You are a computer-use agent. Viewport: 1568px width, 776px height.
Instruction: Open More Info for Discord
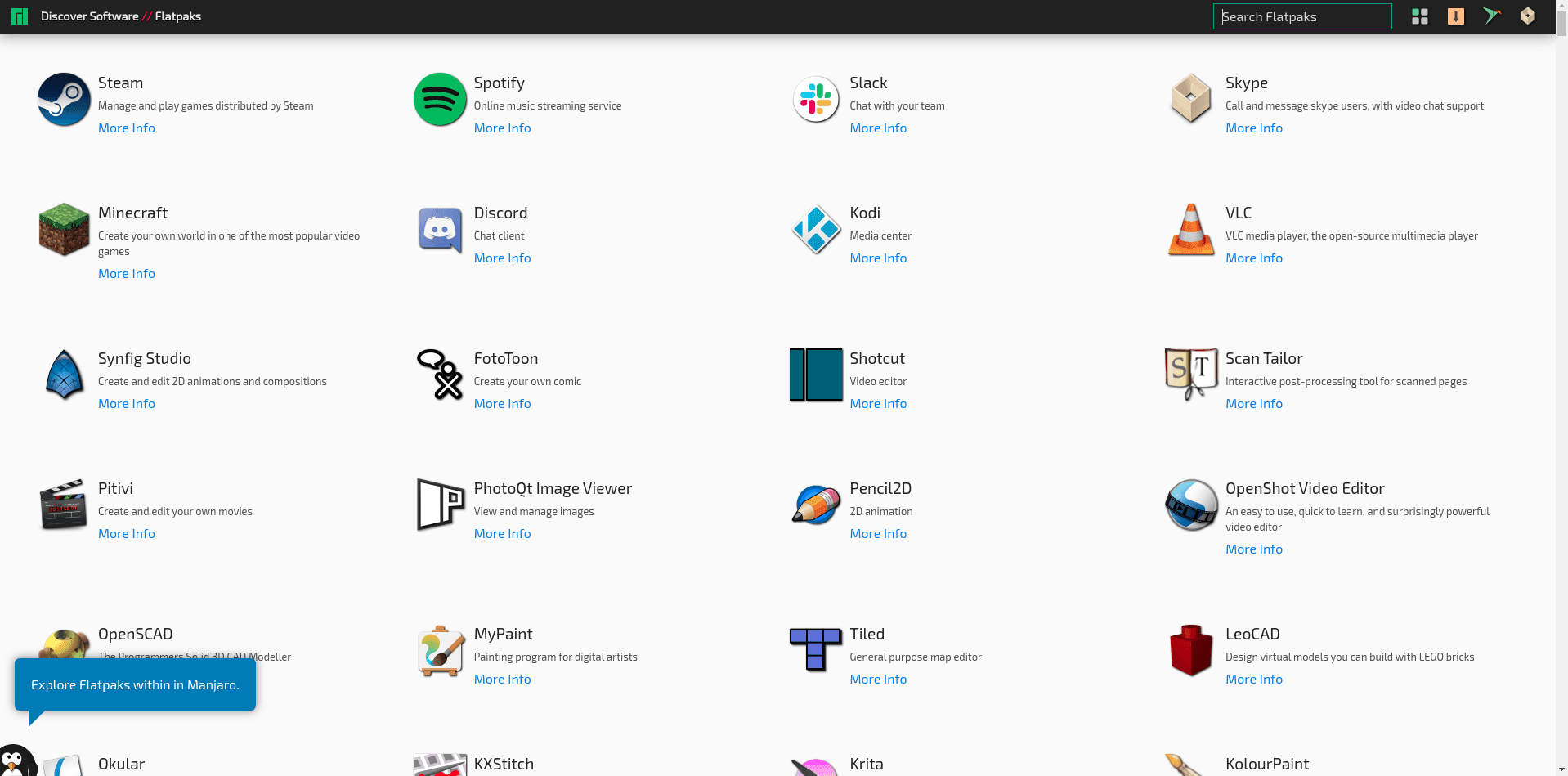(503, 258)
